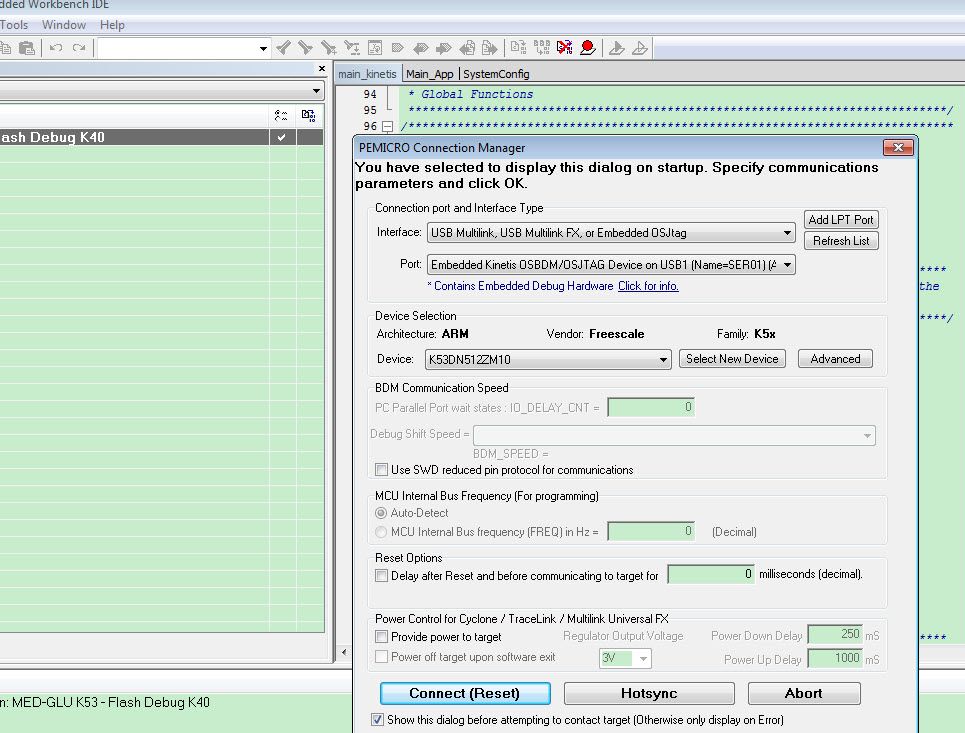Select MCU Internal Bus frequency radio button

tap(381, 532)
